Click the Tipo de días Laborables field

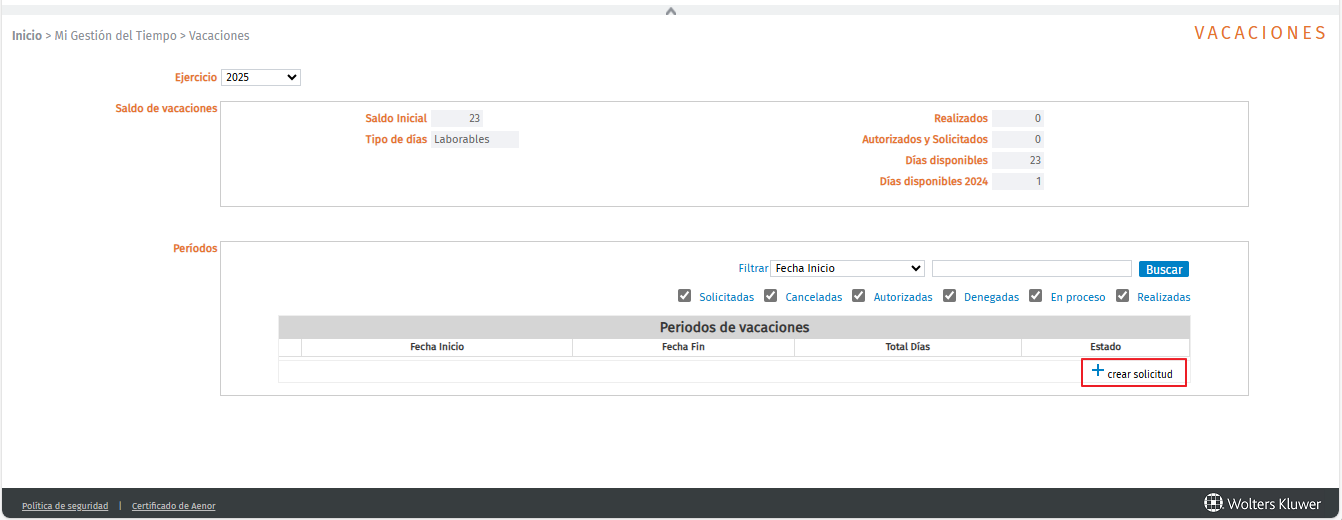click(475, 139)
